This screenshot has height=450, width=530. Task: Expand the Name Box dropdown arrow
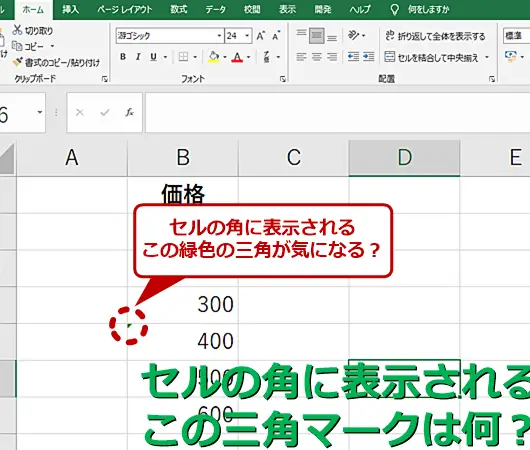coord(40,112)
